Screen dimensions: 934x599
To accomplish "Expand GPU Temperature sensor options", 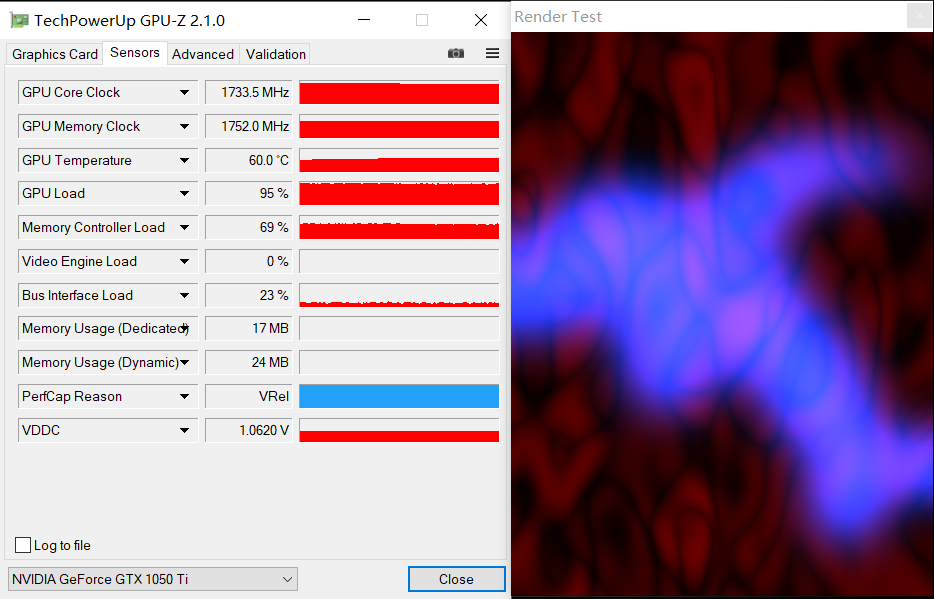I will click(x=185, y=160).
